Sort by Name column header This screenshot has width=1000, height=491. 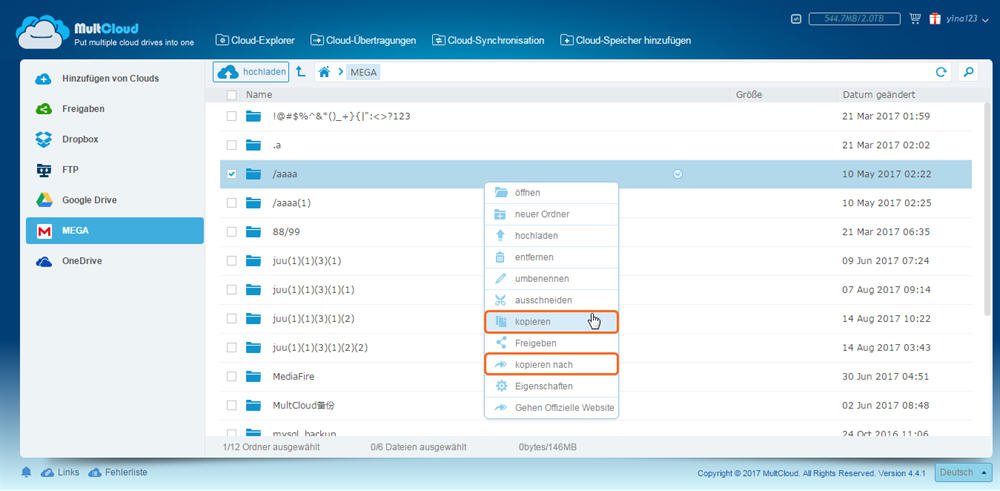pyautogui.click(x=259, y=94)
